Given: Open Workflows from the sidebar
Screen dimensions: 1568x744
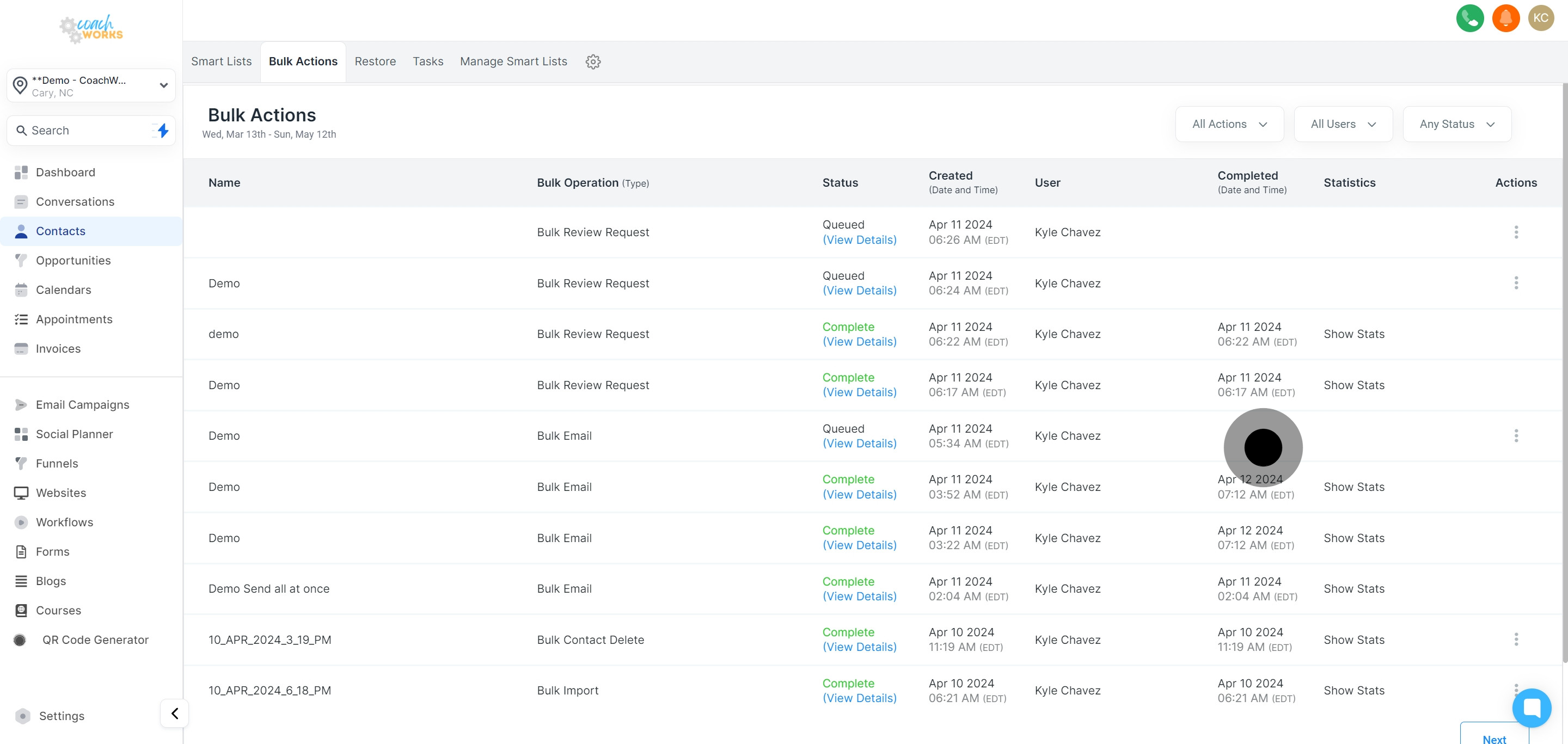Looking at the screenshot, I should (x=65, y=522).
